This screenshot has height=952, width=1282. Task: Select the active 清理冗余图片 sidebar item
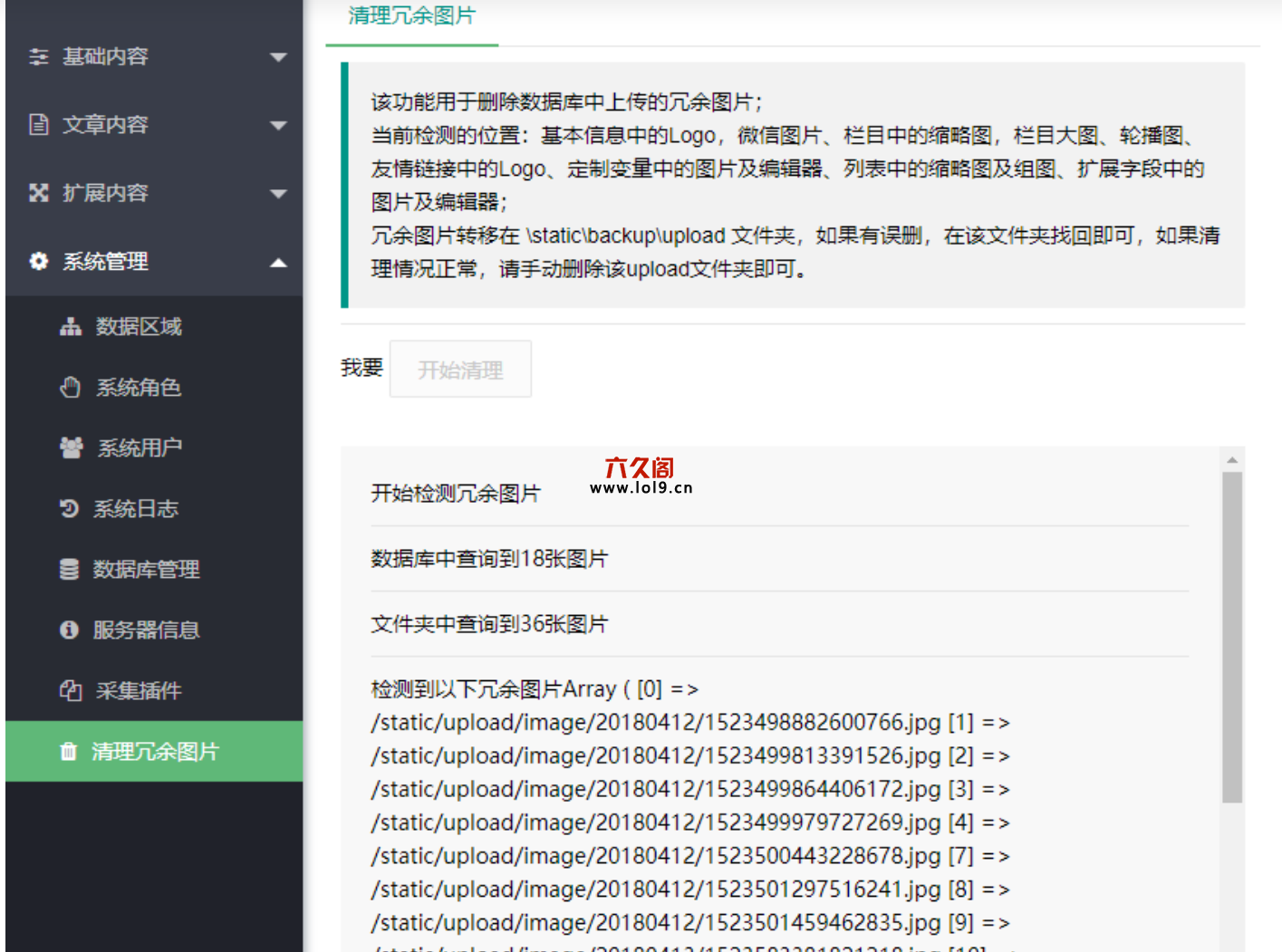pyautogui.click(x=154, y=752)
